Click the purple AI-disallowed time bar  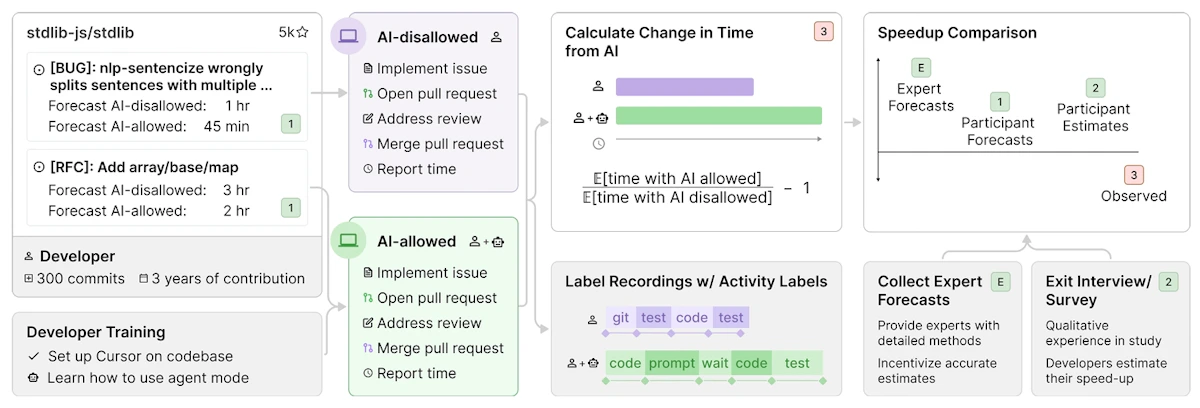point(685,87)
